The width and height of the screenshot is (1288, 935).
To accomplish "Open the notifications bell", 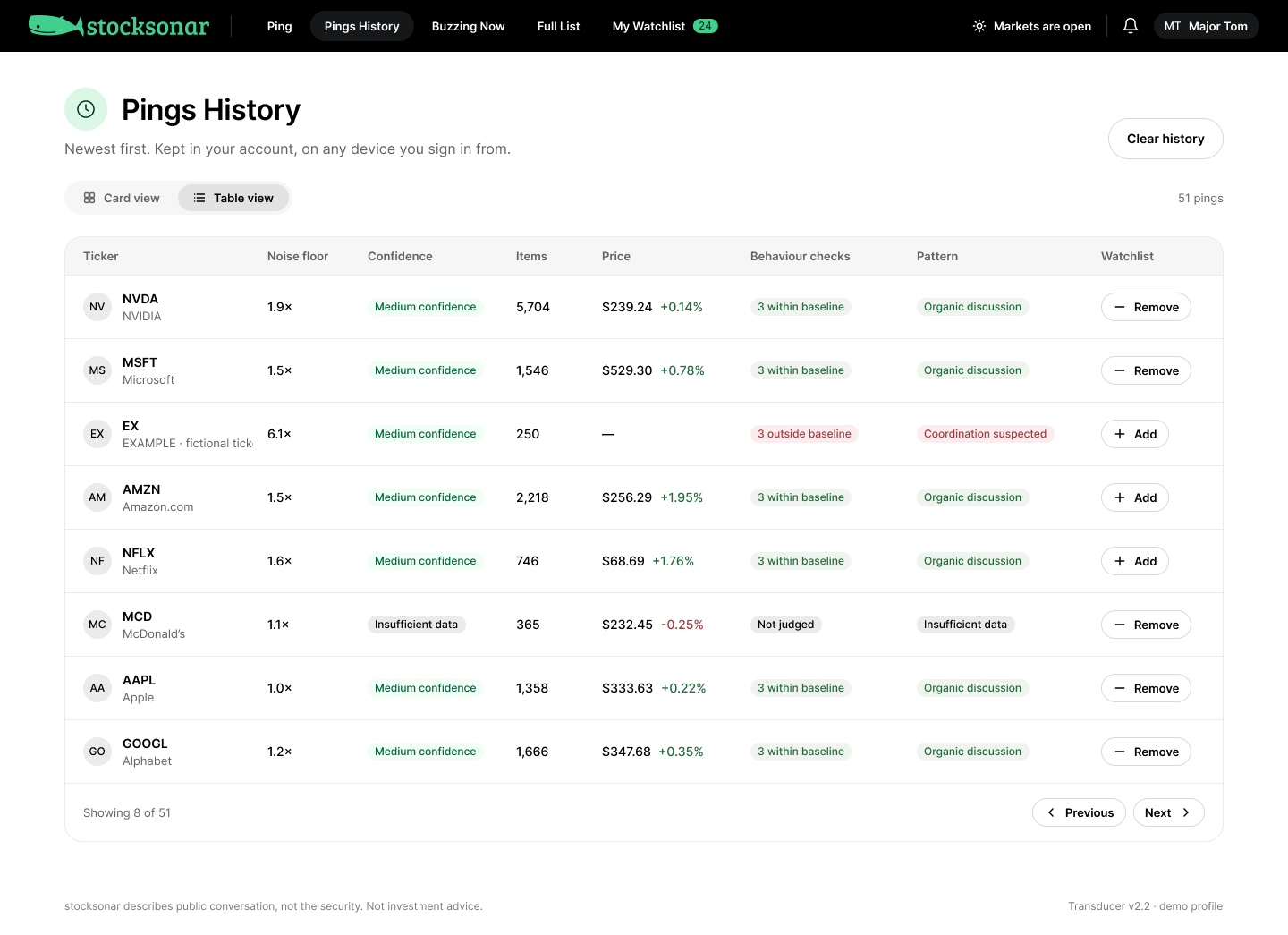I will [x=1131, y=26].
